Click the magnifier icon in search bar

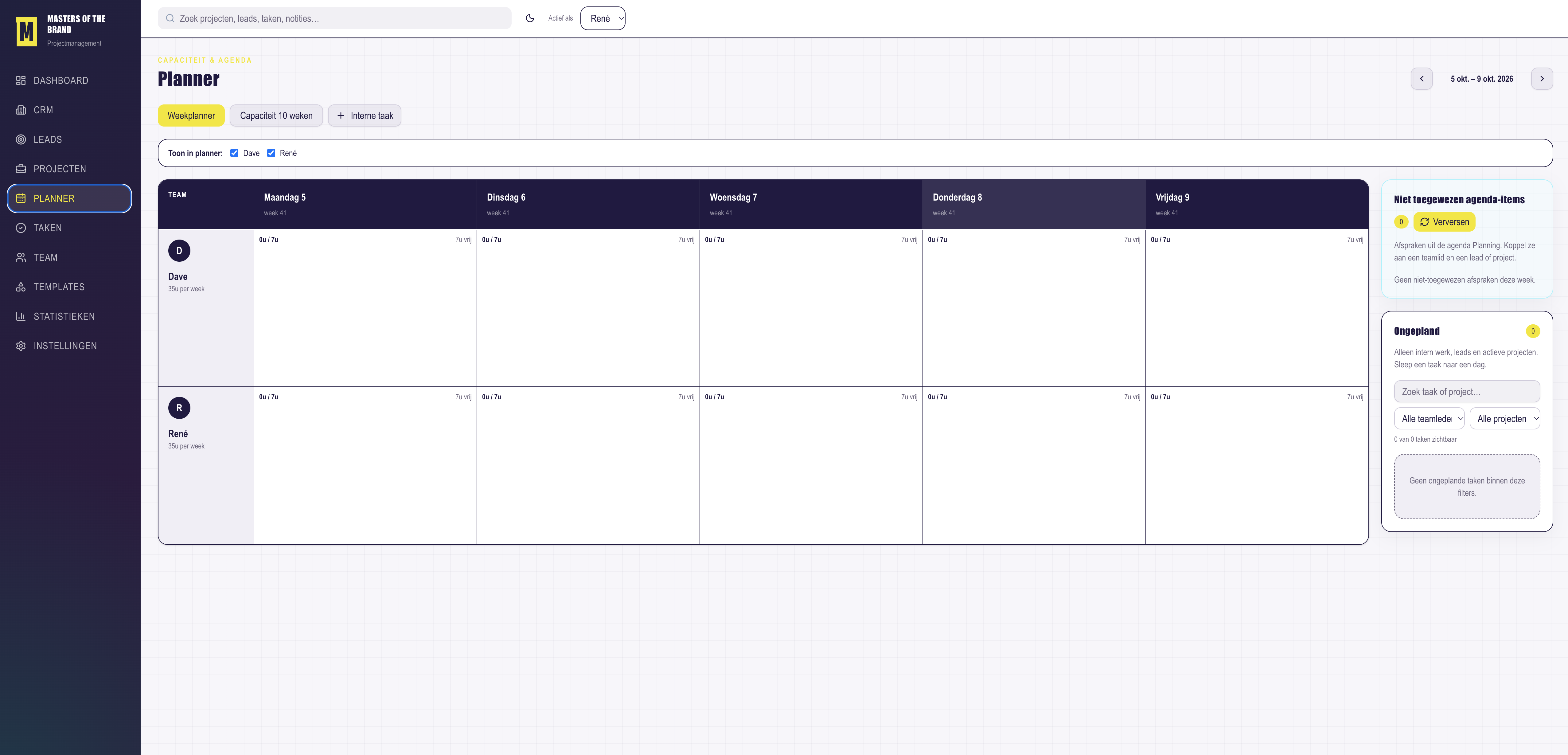170,18
